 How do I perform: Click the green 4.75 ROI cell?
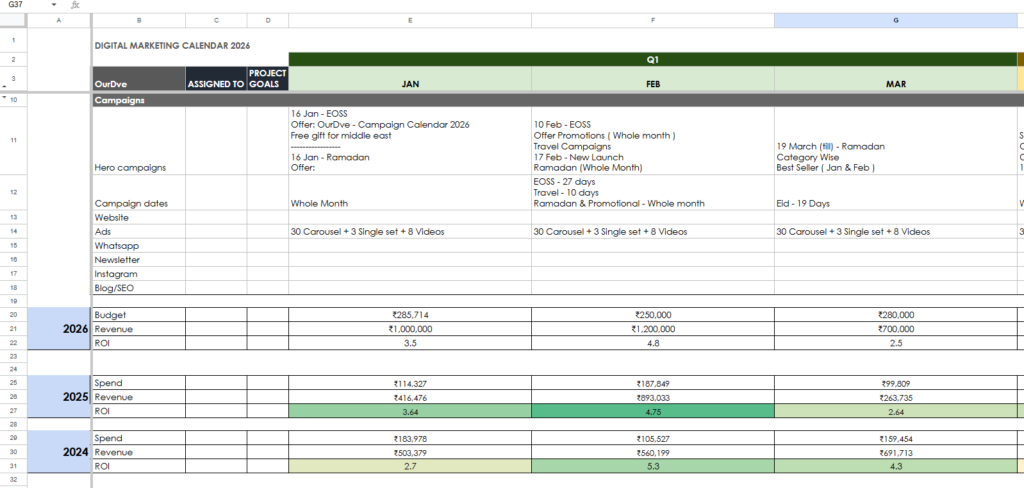click(652, 410)
